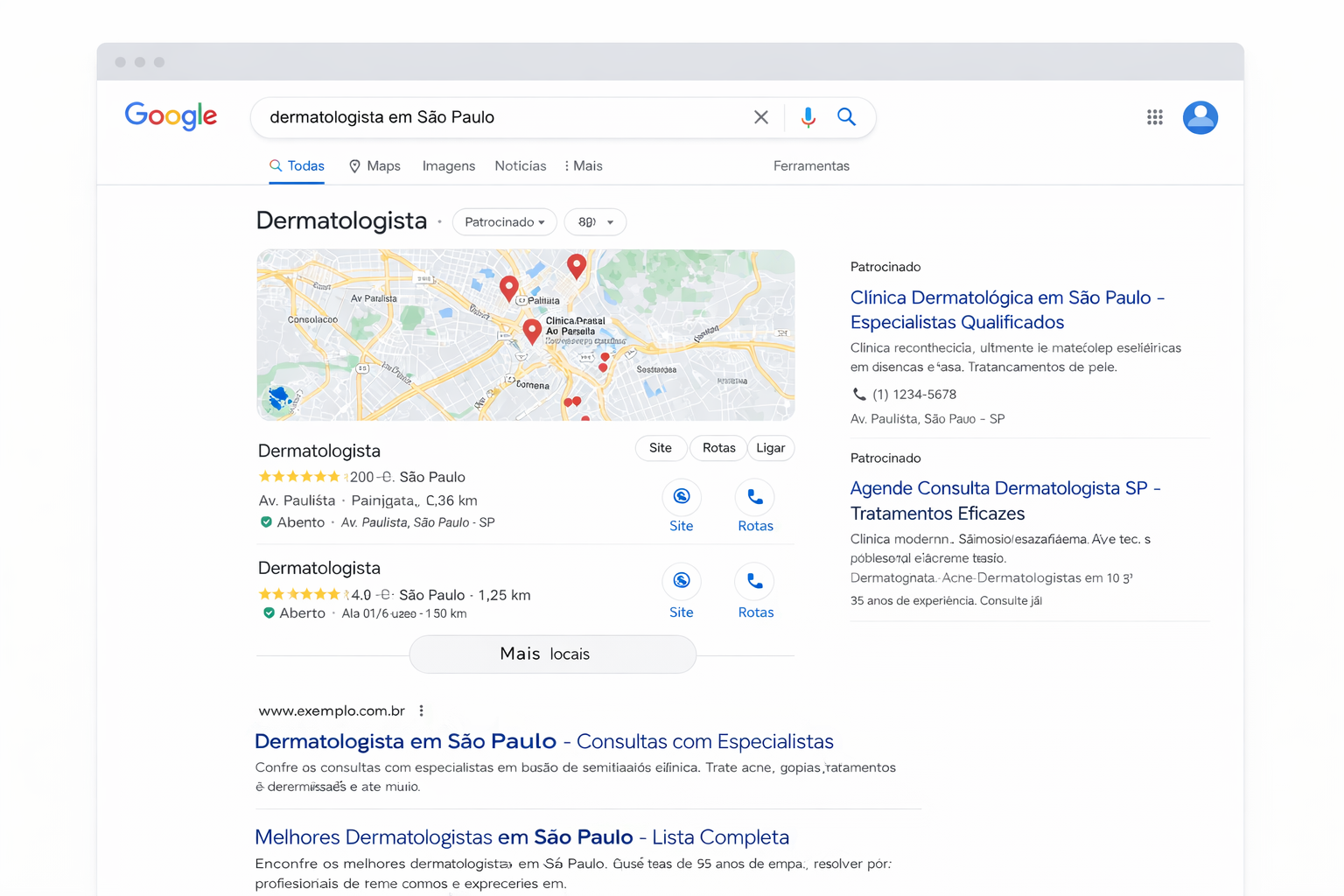Image resolution: width=1344 pixels, height=896 pixels.
Task: Clear the search query using the X icon
Action: [760, 116]
